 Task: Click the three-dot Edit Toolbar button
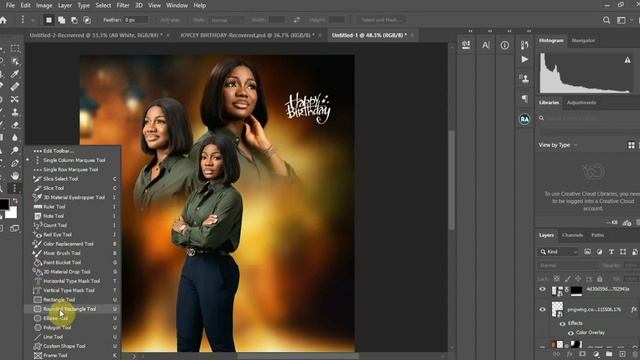15,188
